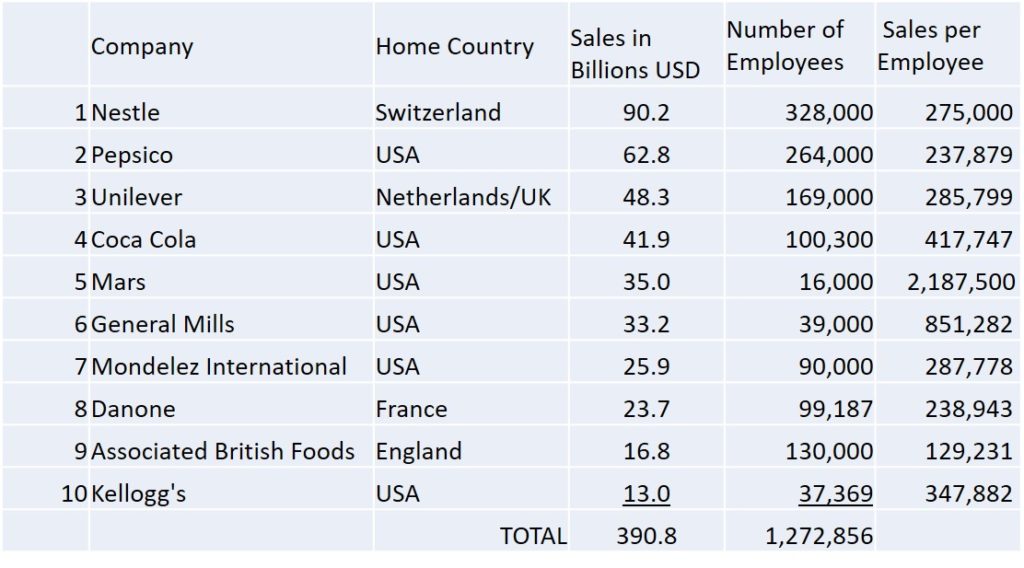Select the TOTAL label cell
1024x568 pixels.
(x=533, y=536)
